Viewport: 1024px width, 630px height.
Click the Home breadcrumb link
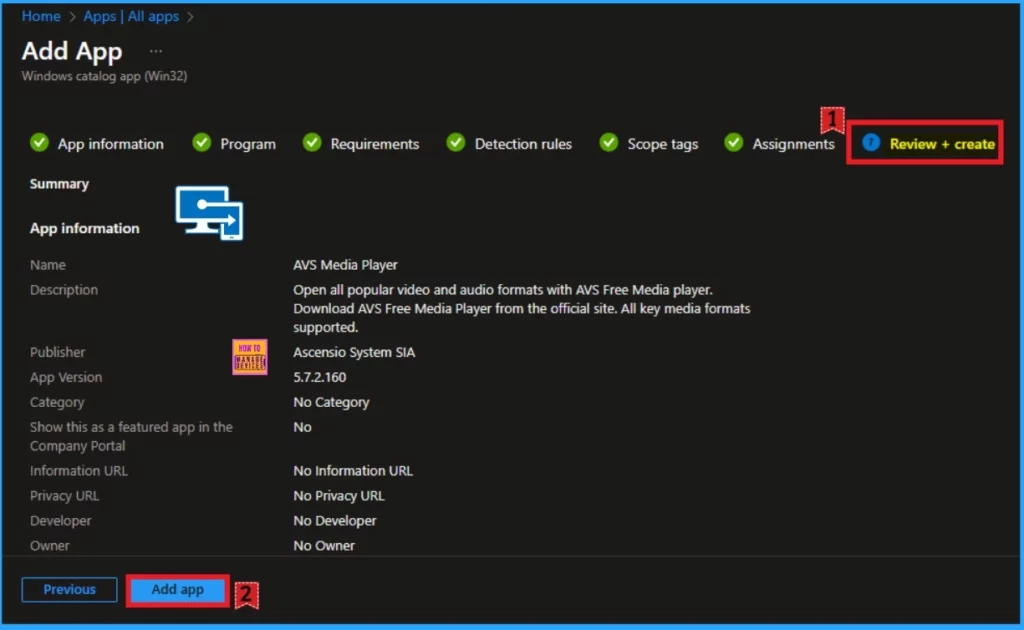coord(41,16)
